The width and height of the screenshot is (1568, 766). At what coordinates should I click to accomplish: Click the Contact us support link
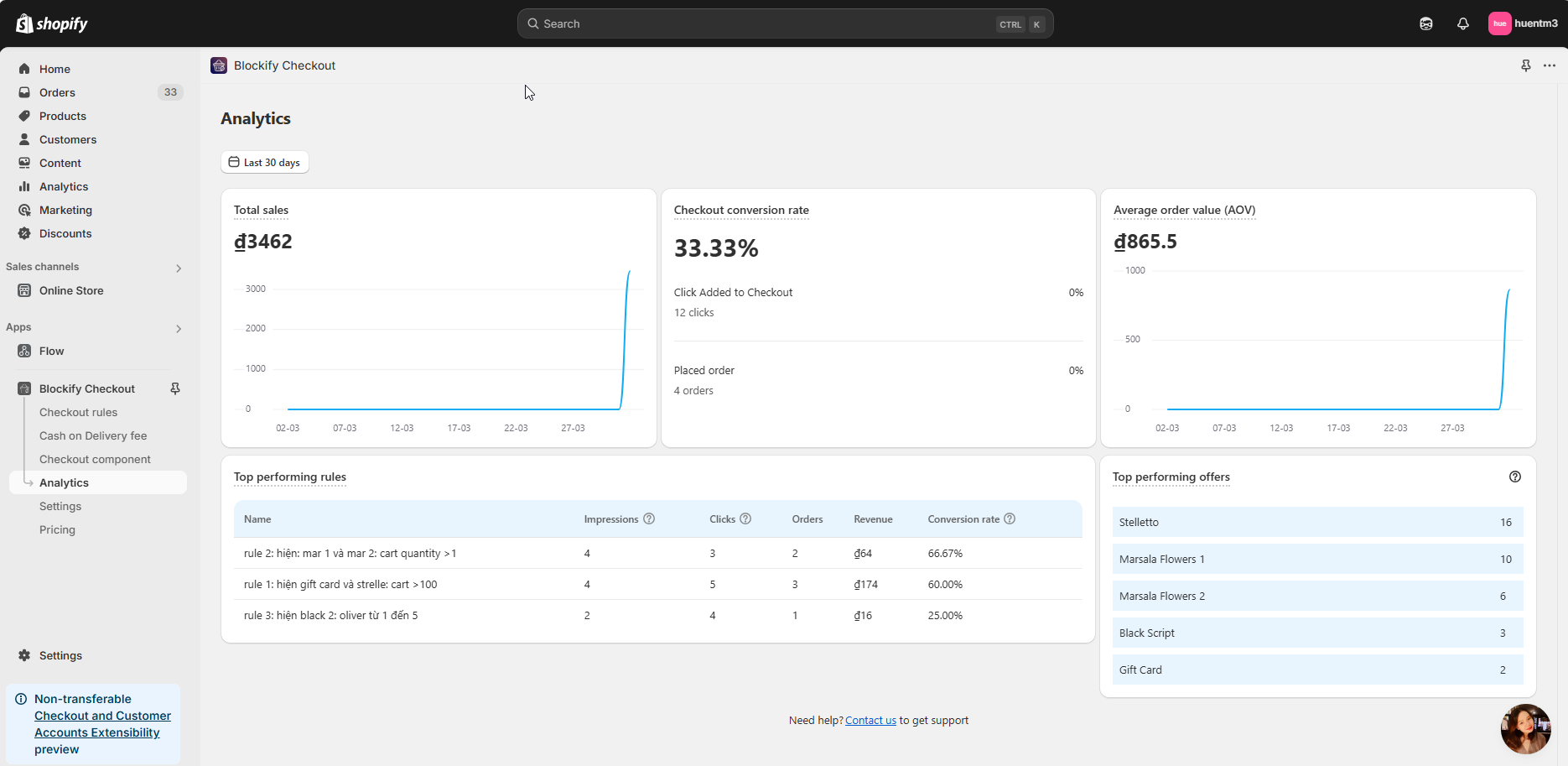pyautogui.click(x=870, y=720)
